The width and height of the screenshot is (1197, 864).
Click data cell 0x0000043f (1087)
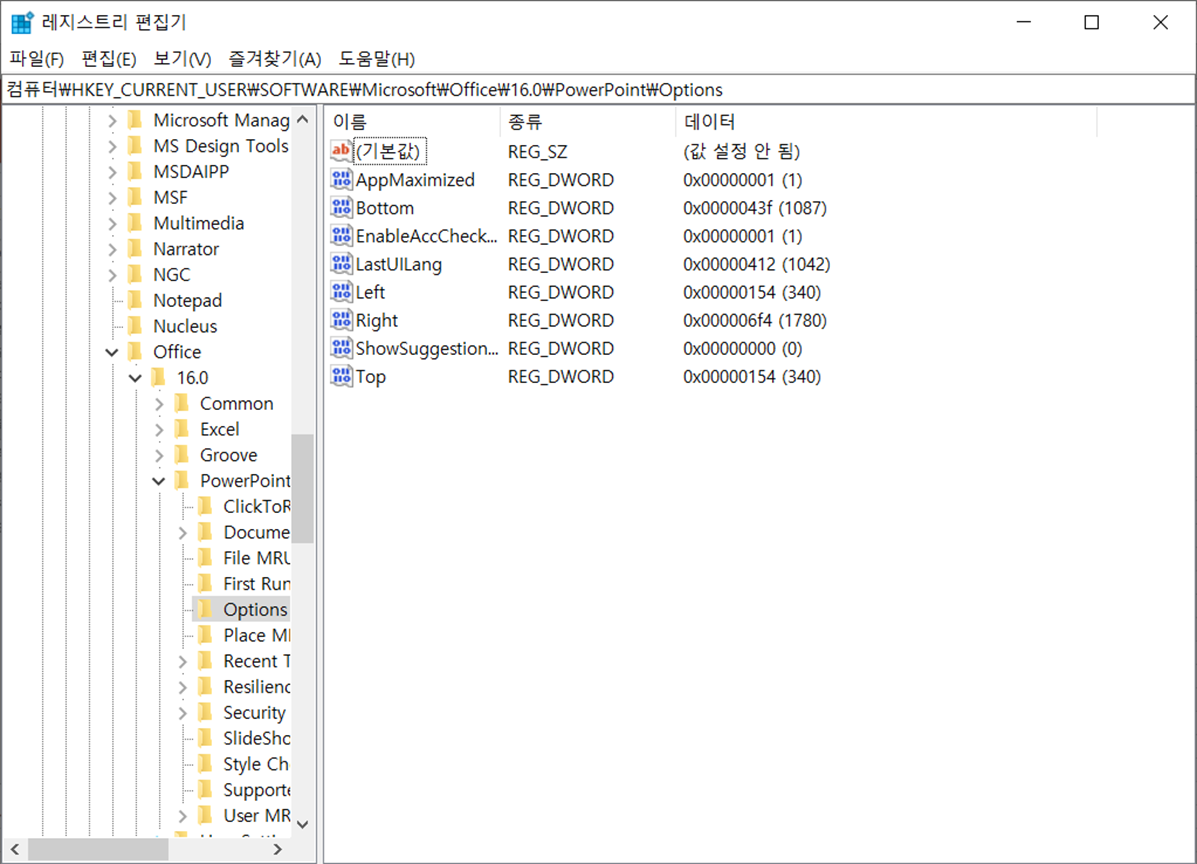(x=754, y=208)
